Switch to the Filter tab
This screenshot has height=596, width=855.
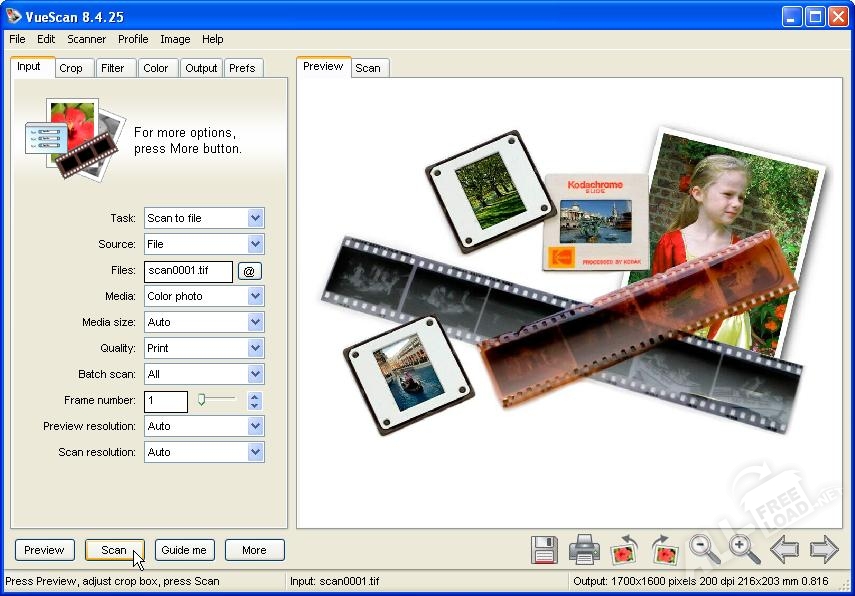tap(113, 68)
